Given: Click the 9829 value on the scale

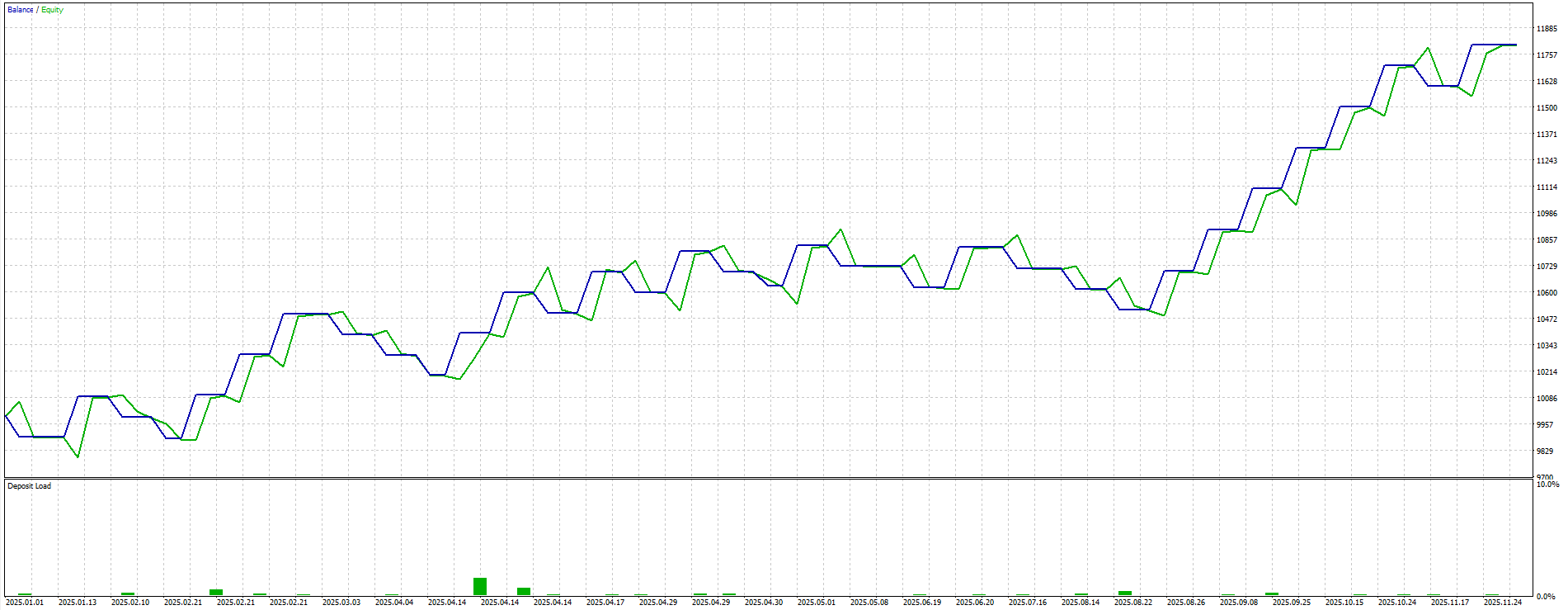Looking at the screenshot, I should [x=1545, y=452].
